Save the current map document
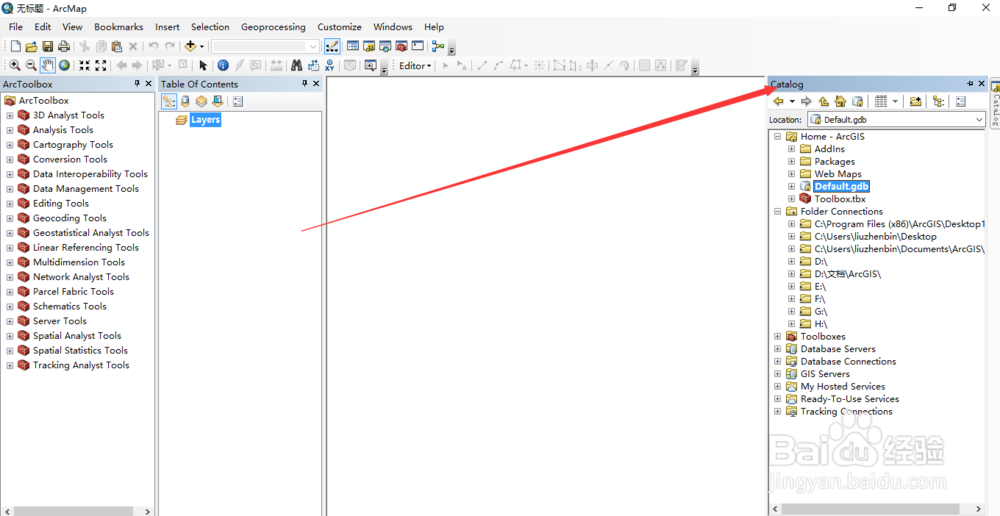Image resolution: width=1000 pixels, height=516 pixels. [48, 46]
